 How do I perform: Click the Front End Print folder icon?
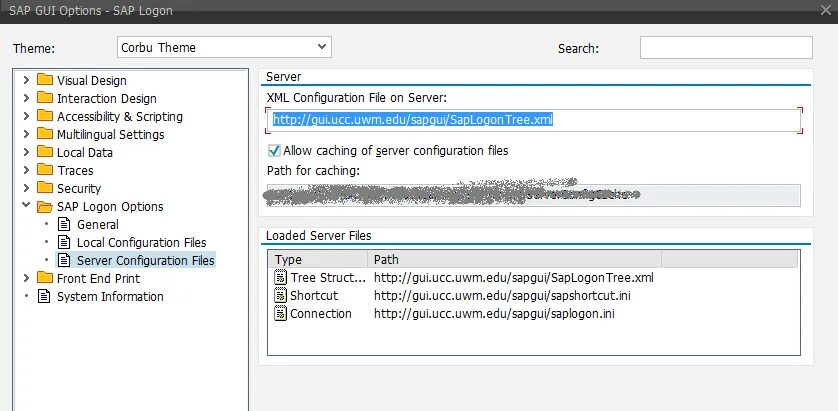click(45, 278)
